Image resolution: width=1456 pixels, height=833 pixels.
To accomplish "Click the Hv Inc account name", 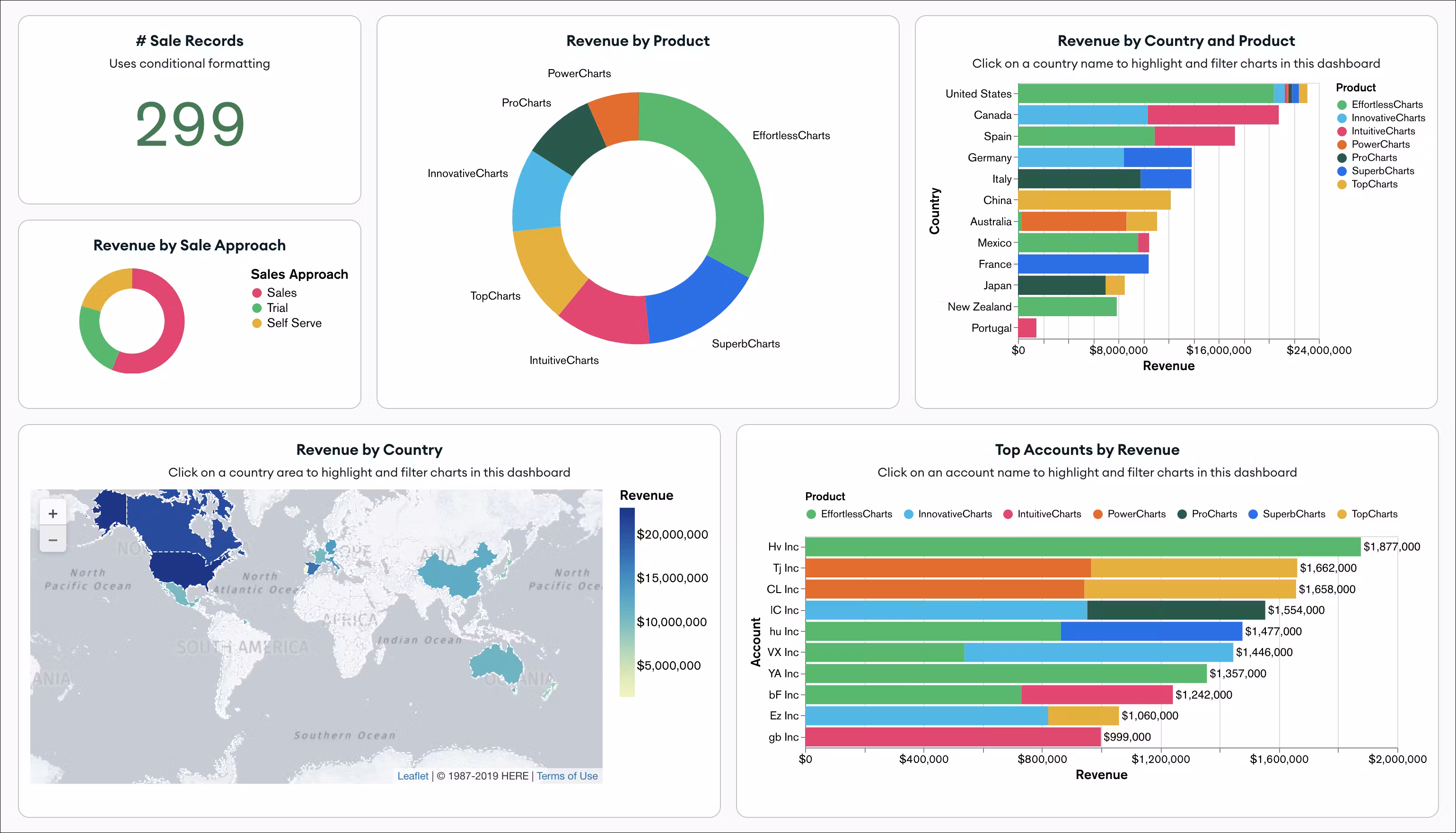I will [782, 547].
